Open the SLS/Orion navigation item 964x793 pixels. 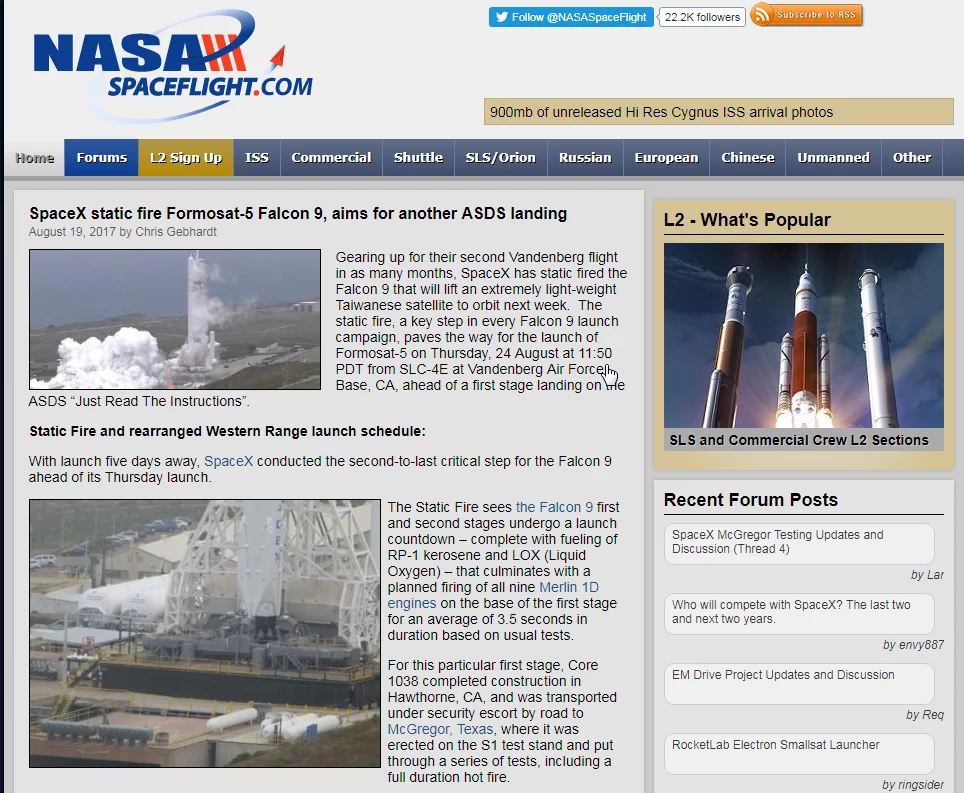click(x=500, y=158)
